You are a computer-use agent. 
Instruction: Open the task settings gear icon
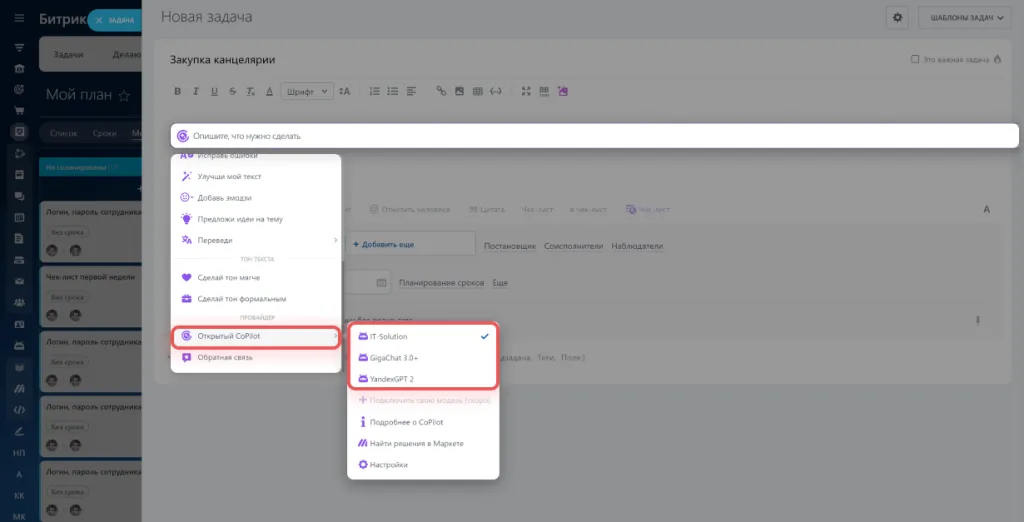pos(897,17)
